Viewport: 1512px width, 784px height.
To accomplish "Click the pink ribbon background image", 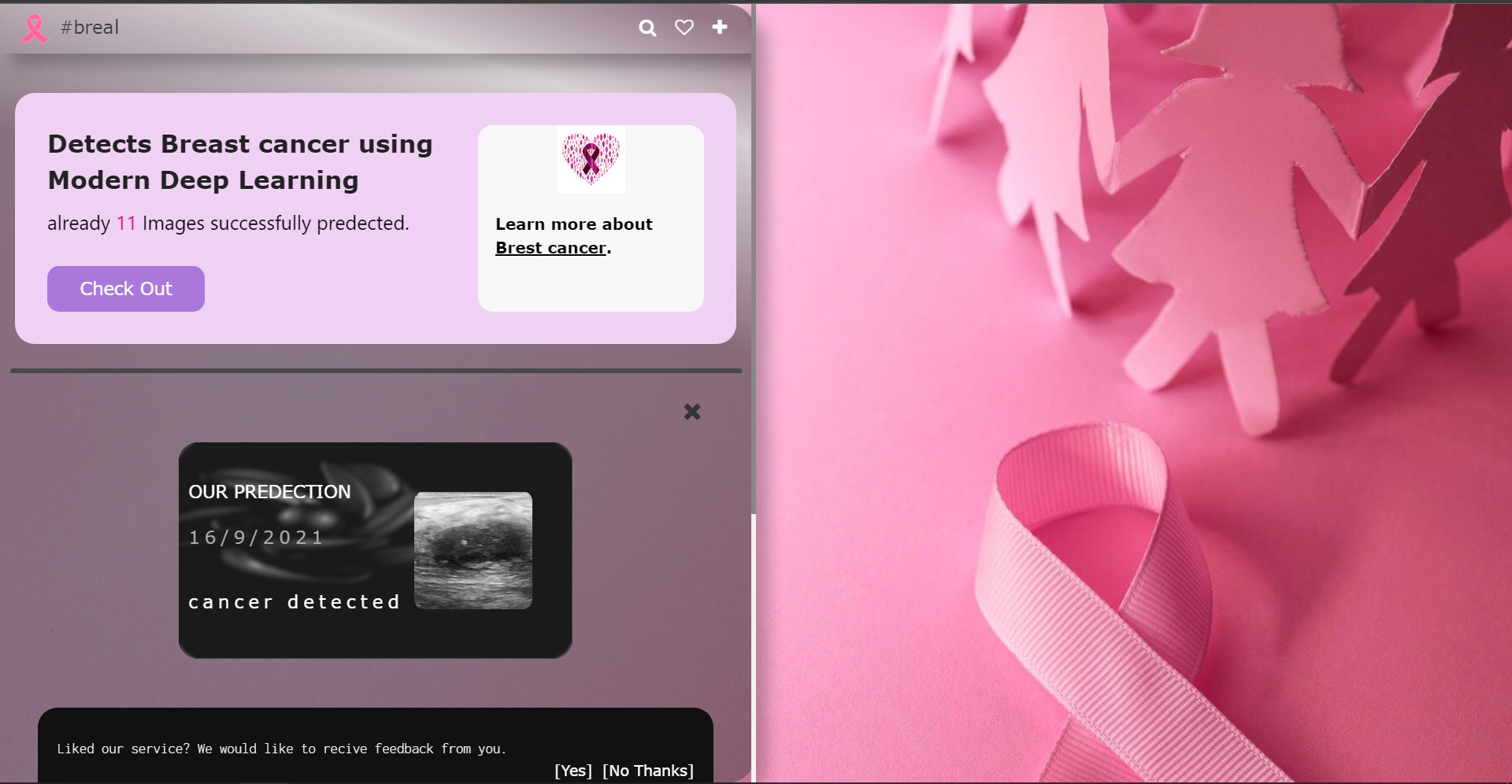I will coord(1134,394).
